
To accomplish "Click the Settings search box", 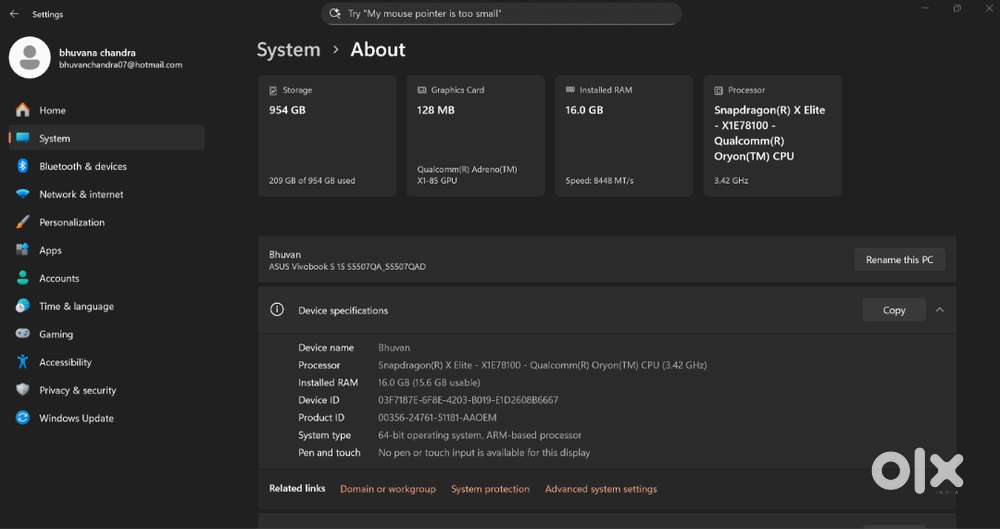I will click(x=501, y=14).
